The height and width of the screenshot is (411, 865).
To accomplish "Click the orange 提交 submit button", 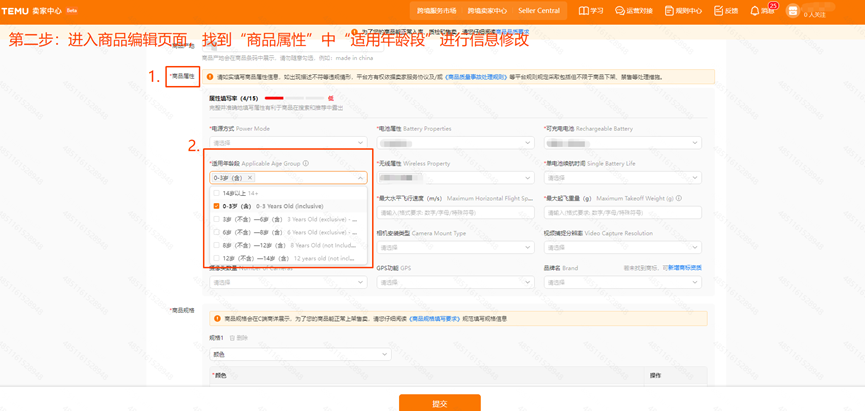I will [439, 403].
